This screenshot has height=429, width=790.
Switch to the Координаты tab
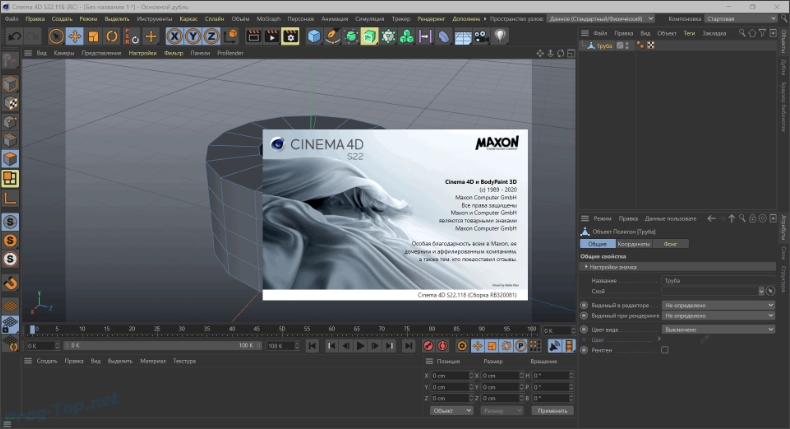click(632, 243)
